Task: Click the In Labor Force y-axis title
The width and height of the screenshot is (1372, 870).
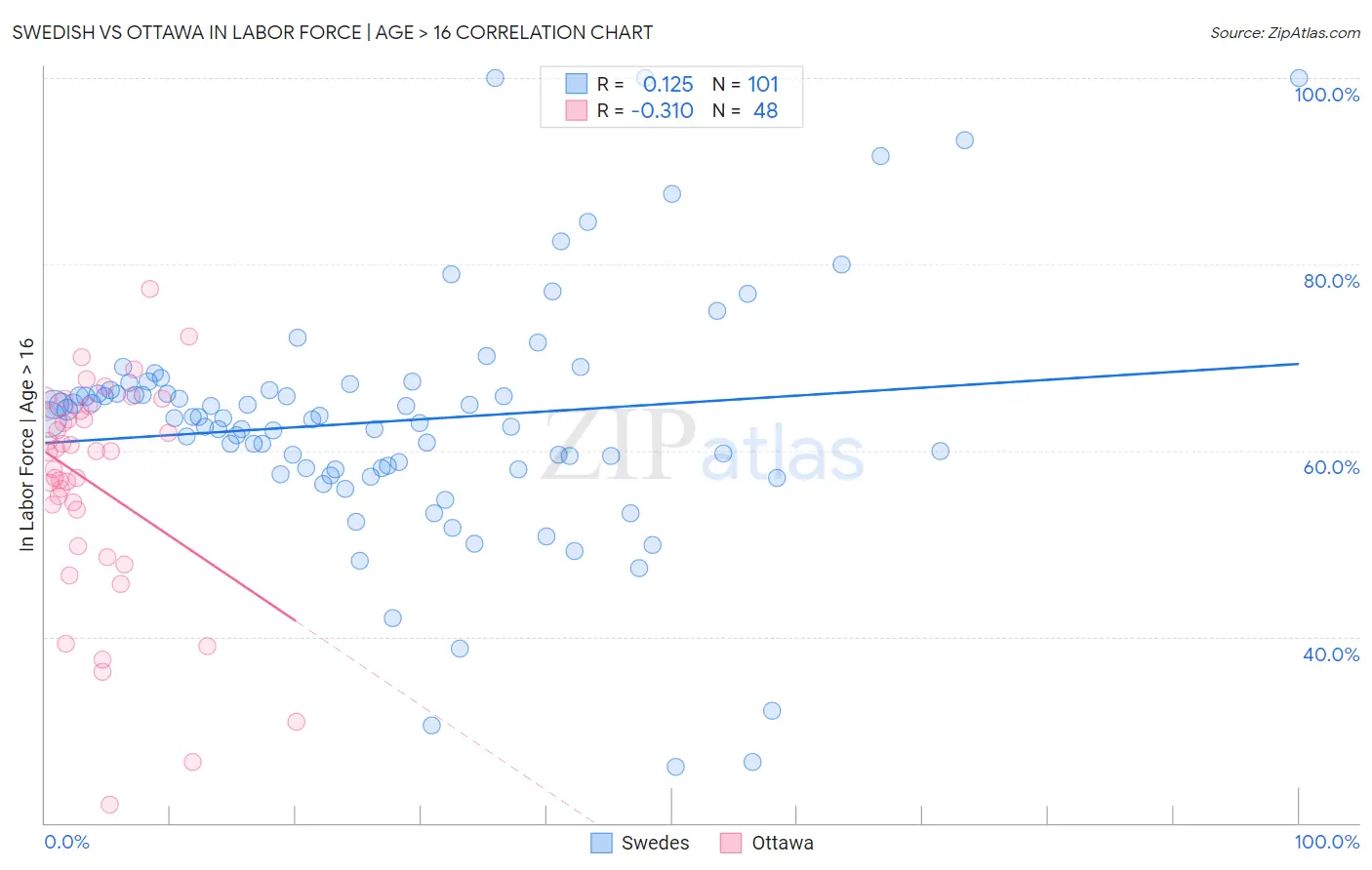Action: tap(26, 445)
